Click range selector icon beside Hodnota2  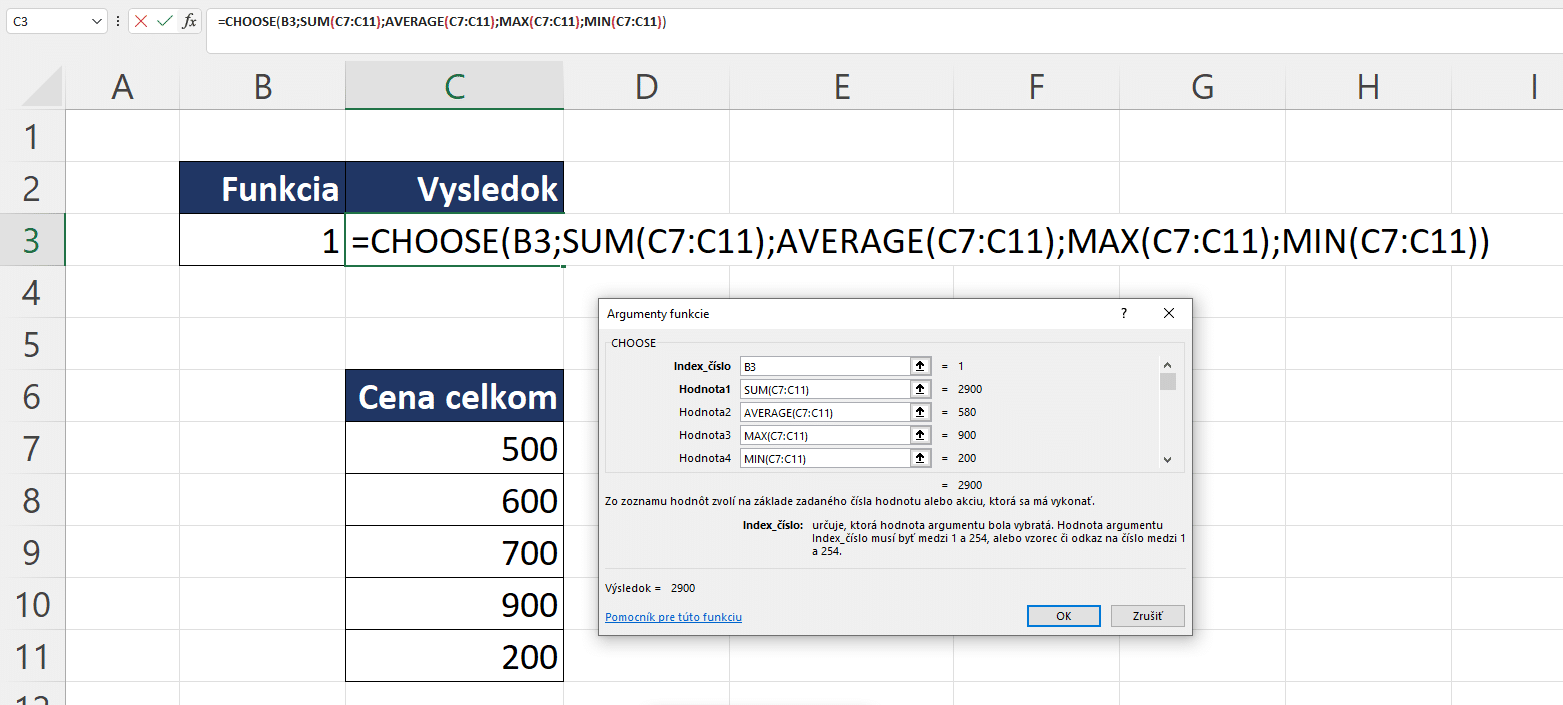pyautogui.click(x=920, y=412)
